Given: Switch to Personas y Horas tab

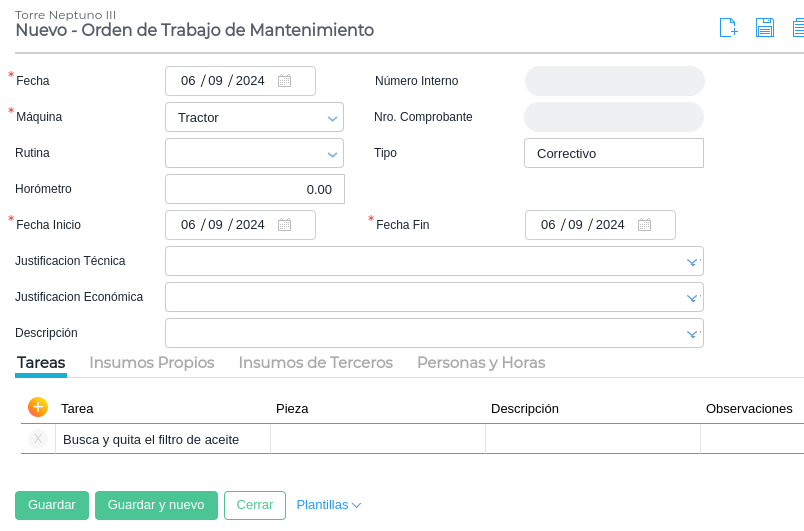Looking at the screenshot, I should 481,363.
